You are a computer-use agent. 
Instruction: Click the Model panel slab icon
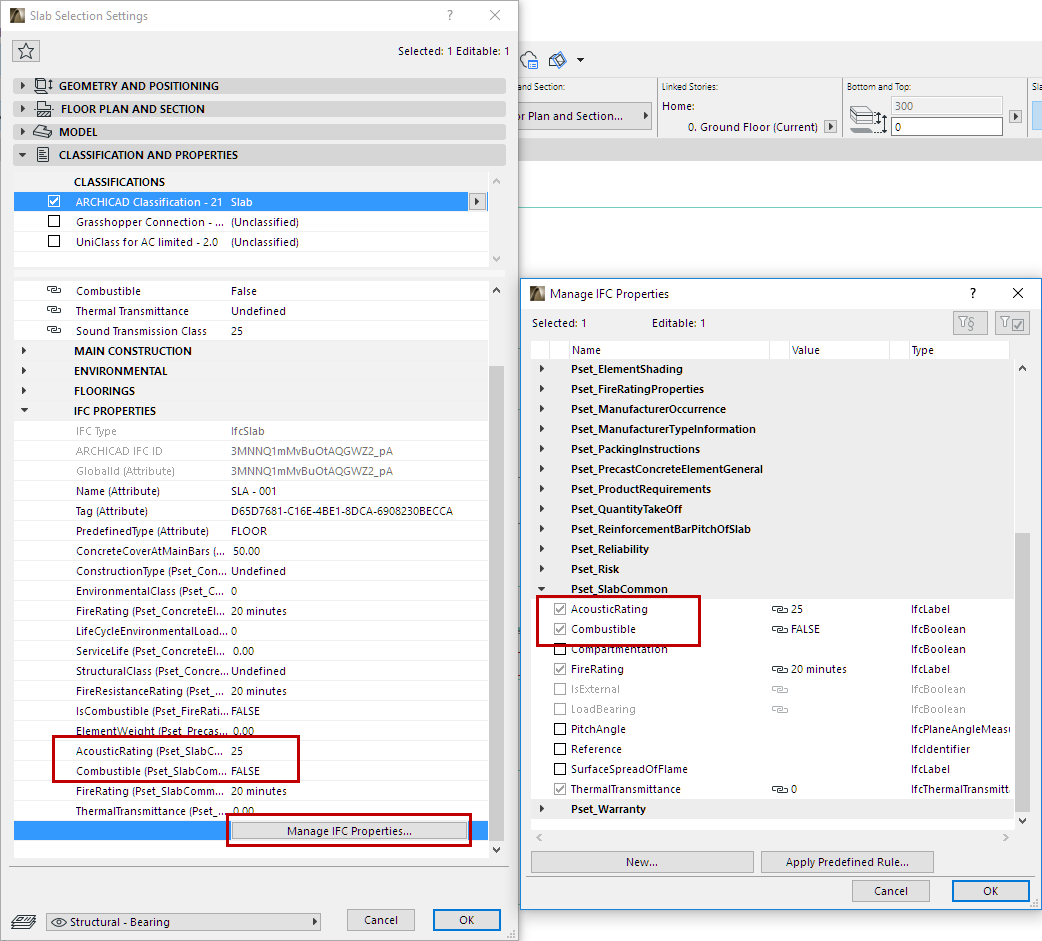tap(43, 132)
